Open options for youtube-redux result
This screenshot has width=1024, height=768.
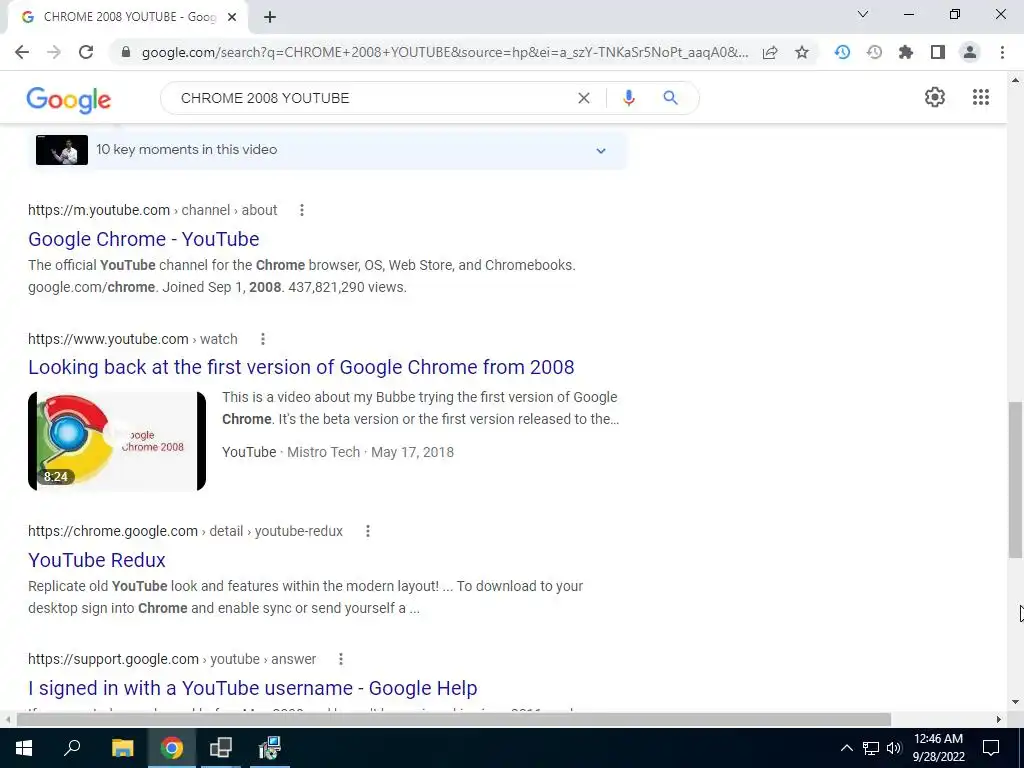coord(368,531)
